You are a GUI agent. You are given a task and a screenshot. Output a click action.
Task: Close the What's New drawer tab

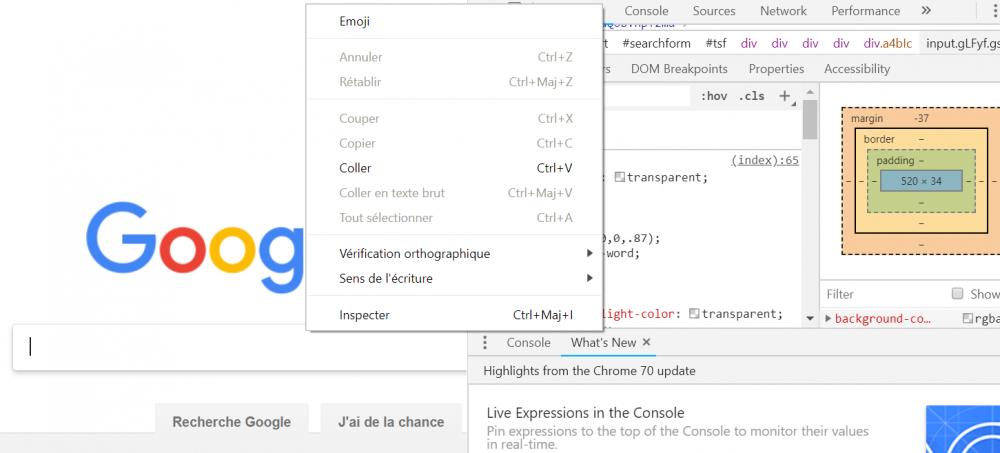pos(646,343)
